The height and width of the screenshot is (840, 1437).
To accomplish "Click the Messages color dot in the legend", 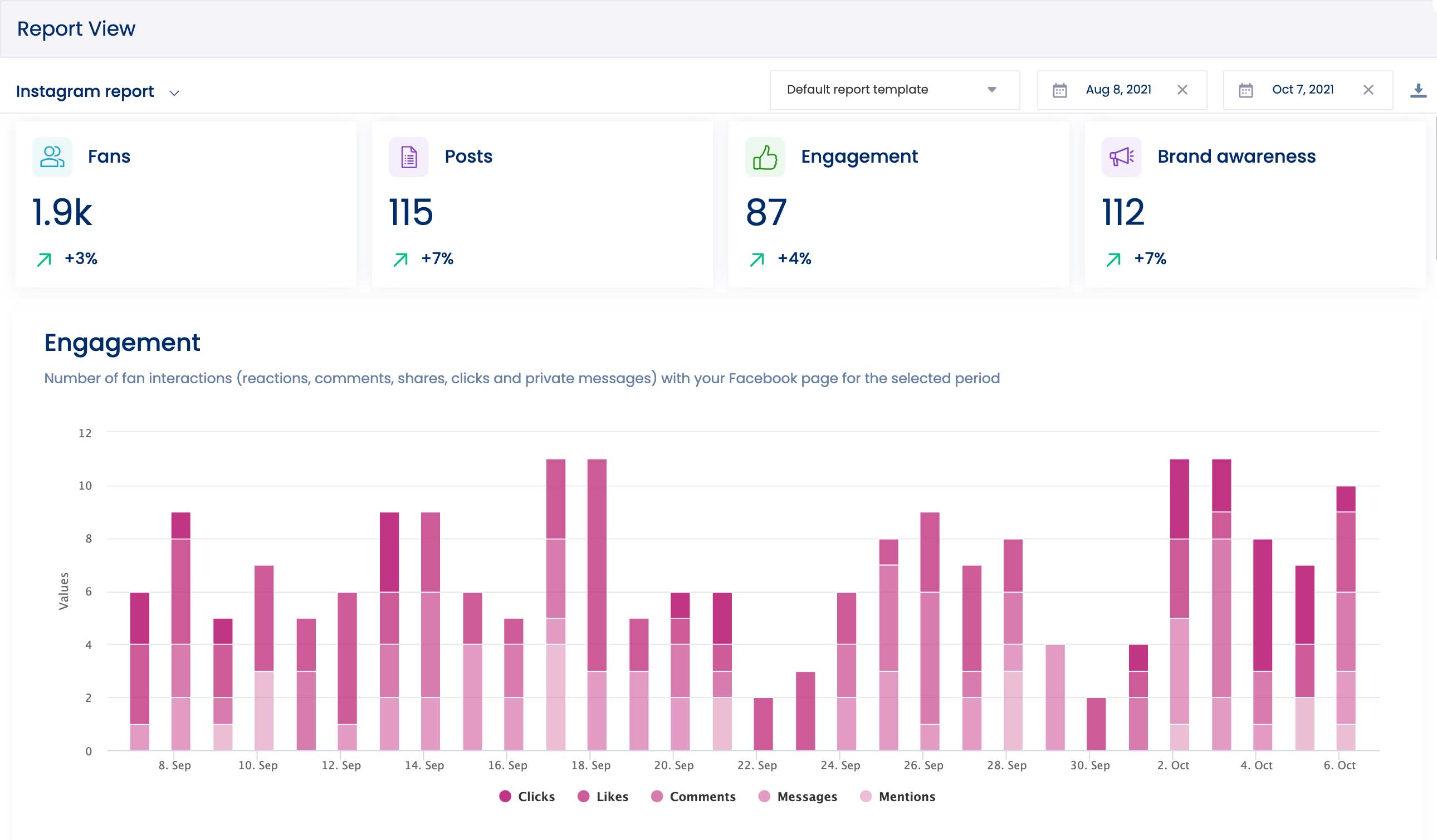I will coord(764,796).
